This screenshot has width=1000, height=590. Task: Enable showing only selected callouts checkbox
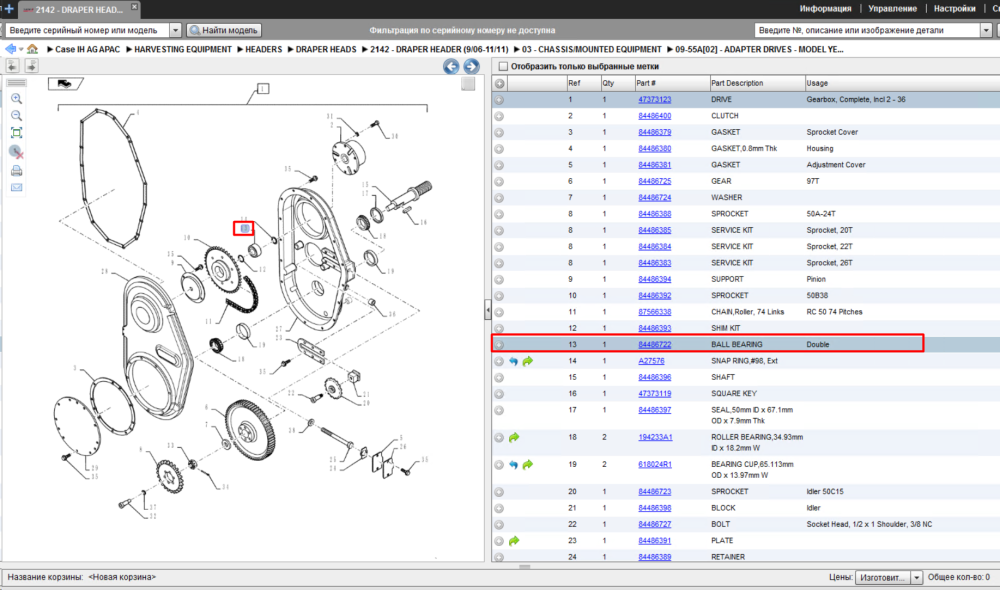coord(503,66)
